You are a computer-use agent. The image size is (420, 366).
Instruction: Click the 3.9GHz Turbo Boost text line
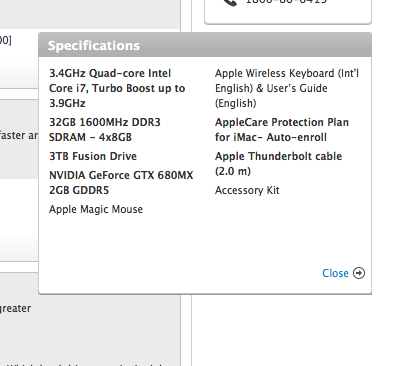point(67,103)
